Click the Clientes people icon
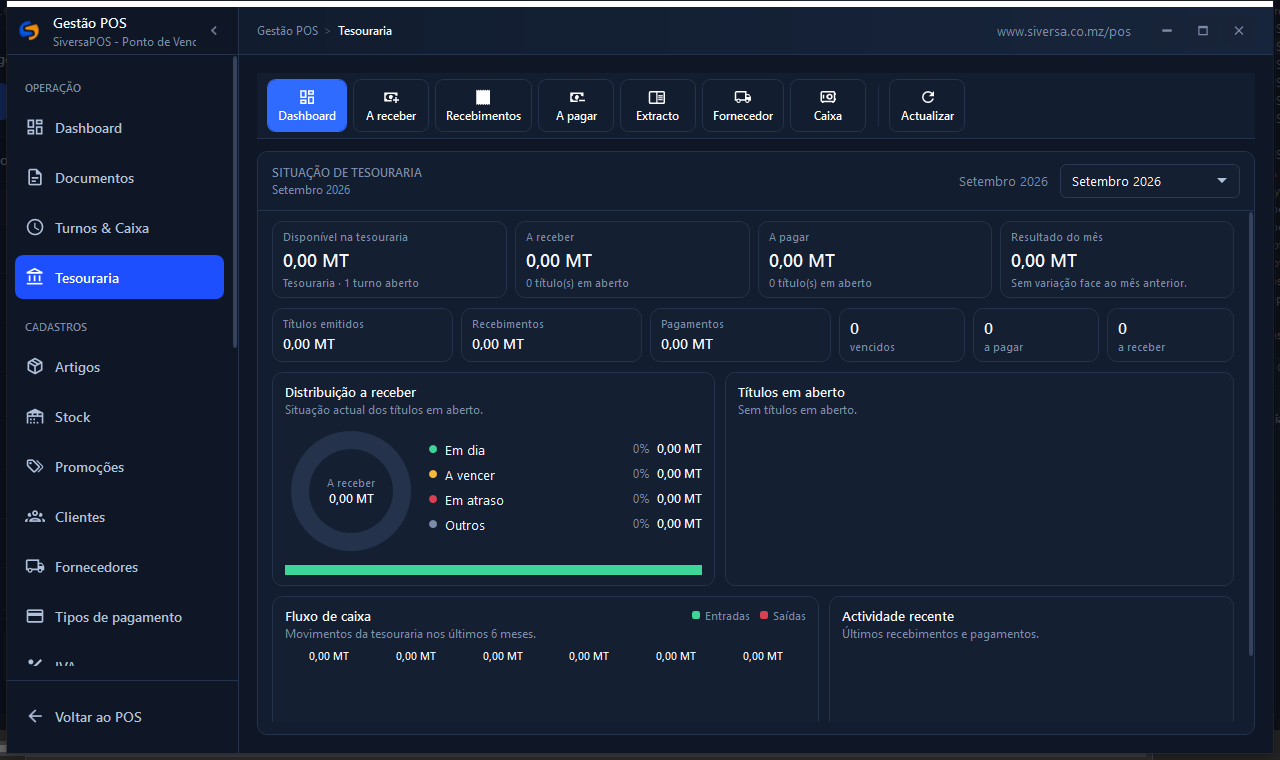The width and height of the screenshot is (1280, 760). click(x=35, y=517)
